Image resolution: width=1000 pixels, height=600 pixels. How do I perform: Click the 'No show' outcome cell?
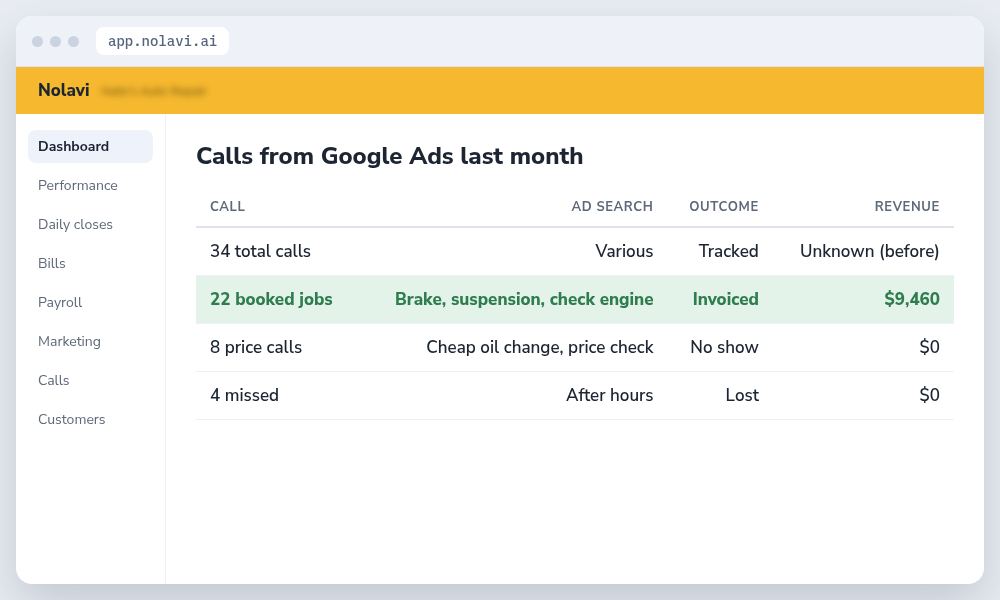724,347
